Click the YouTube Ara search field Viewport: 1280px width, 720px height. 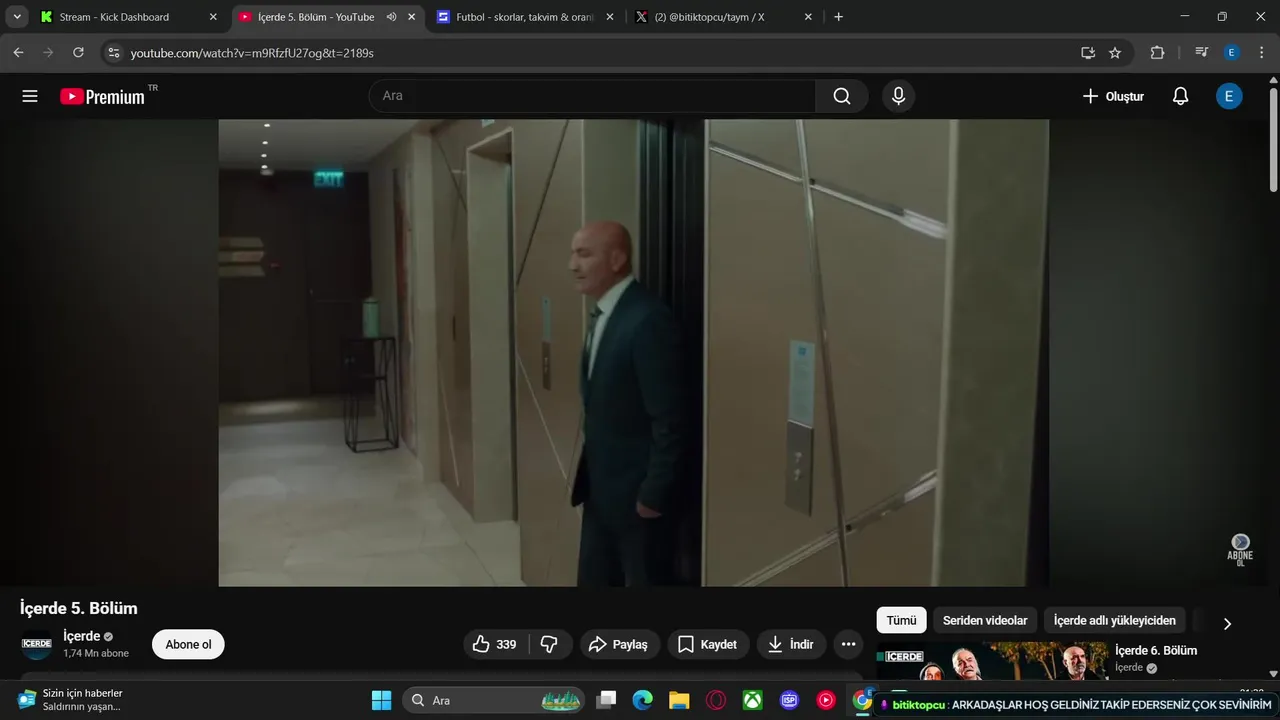(x=592, y=96)
